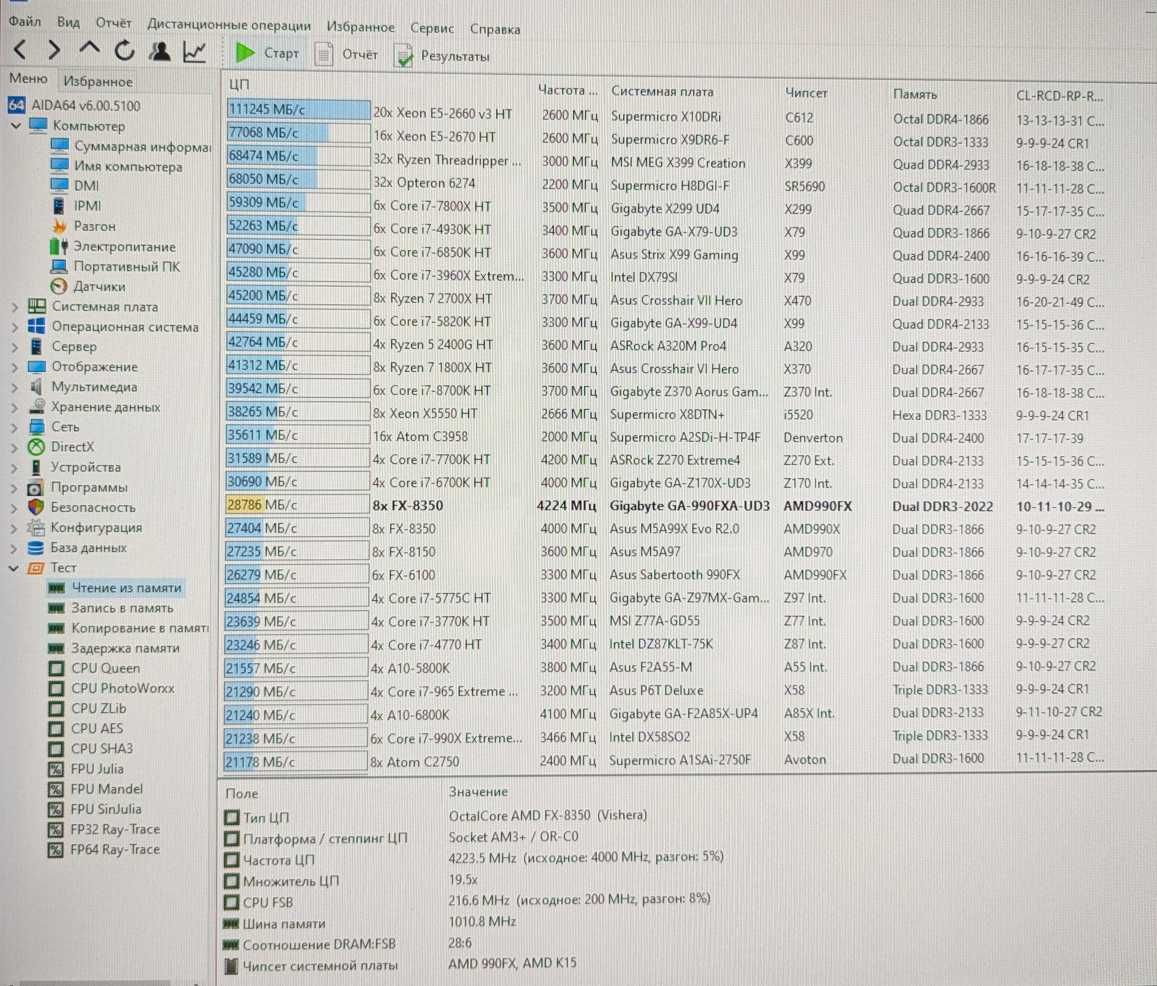Image resolution: width=1157 pixels, height=986 pixels.
Task: Open Электропитание page
Action: pyautogui.click(x=113, y=246)
